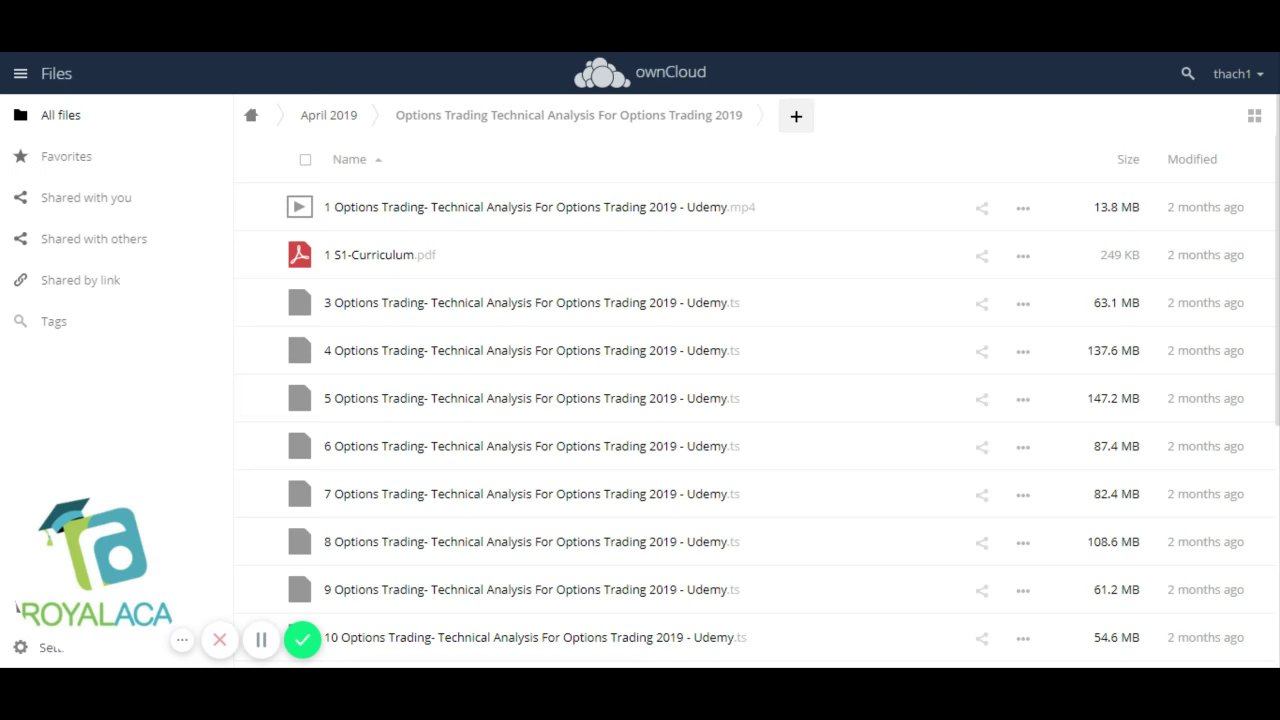The height and width of the screenshot is (720, 1280).
Task: Click recorder more options ellipsis button
Action: tap(182, 639)
